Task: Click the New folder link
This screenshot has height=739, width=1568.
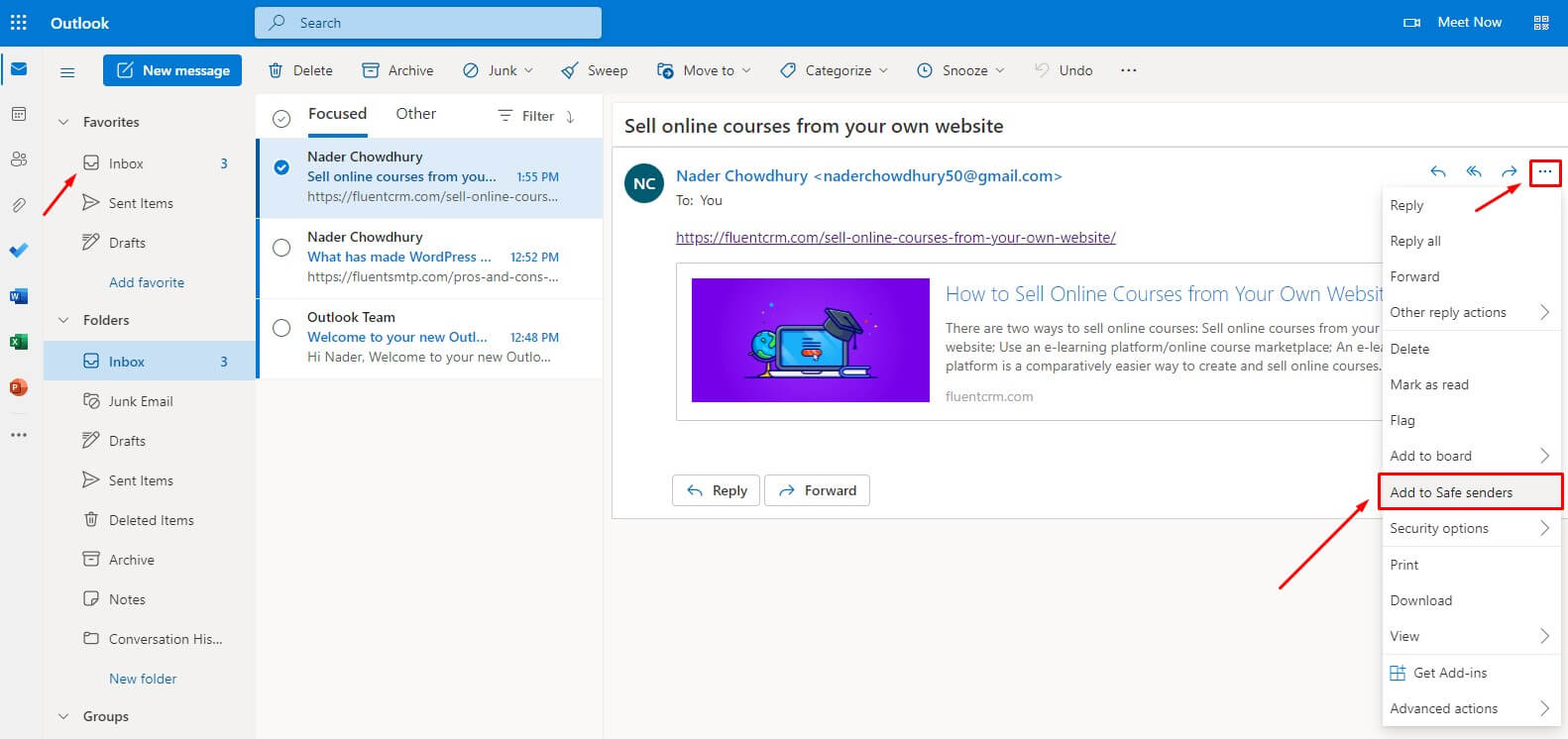Action: pyautogui.click(x=143, y=679)
